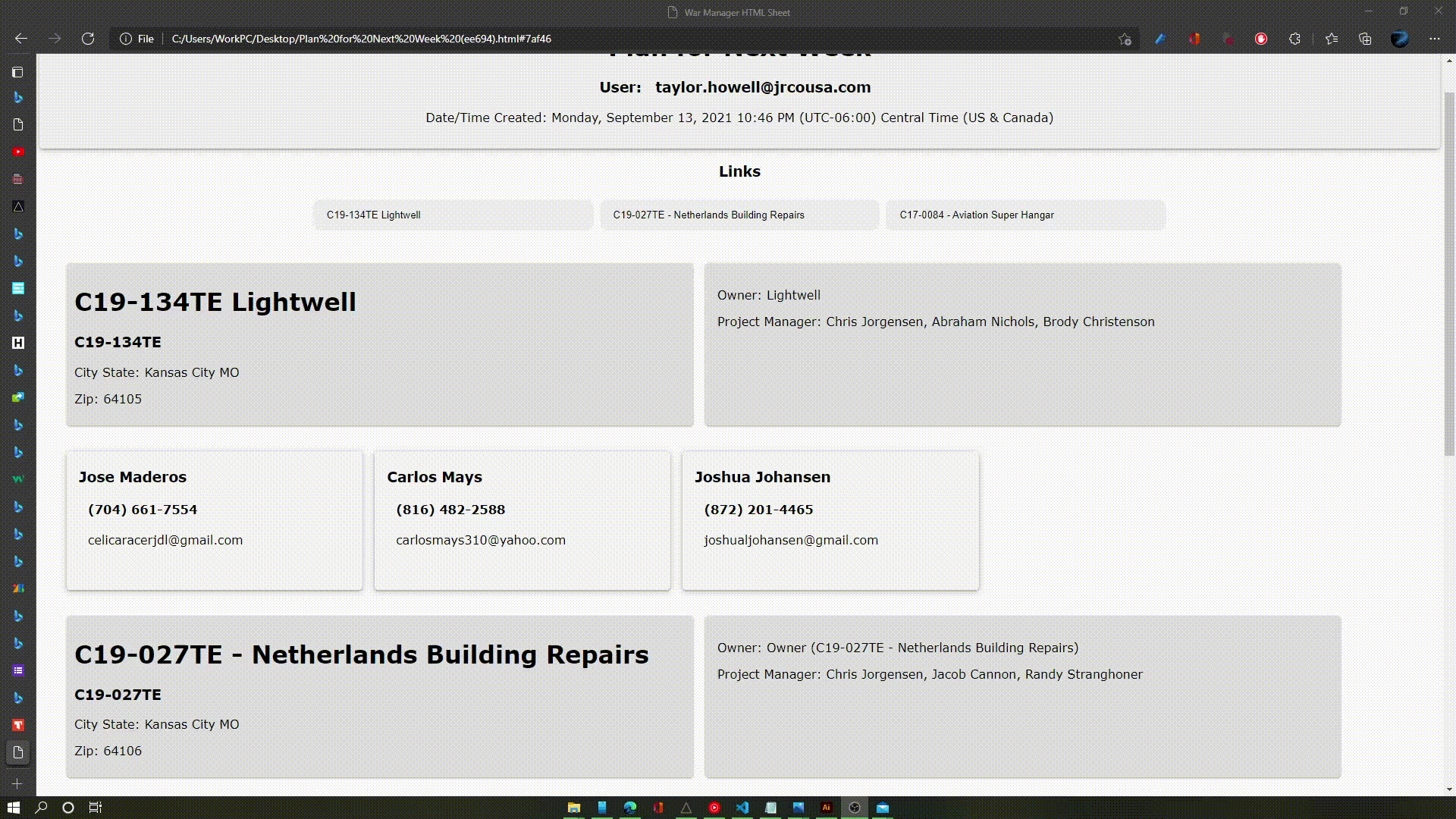This screenshot has width=1456, height=819.
Task: Add a new tab in sidebar
Action: click(17, 783)
